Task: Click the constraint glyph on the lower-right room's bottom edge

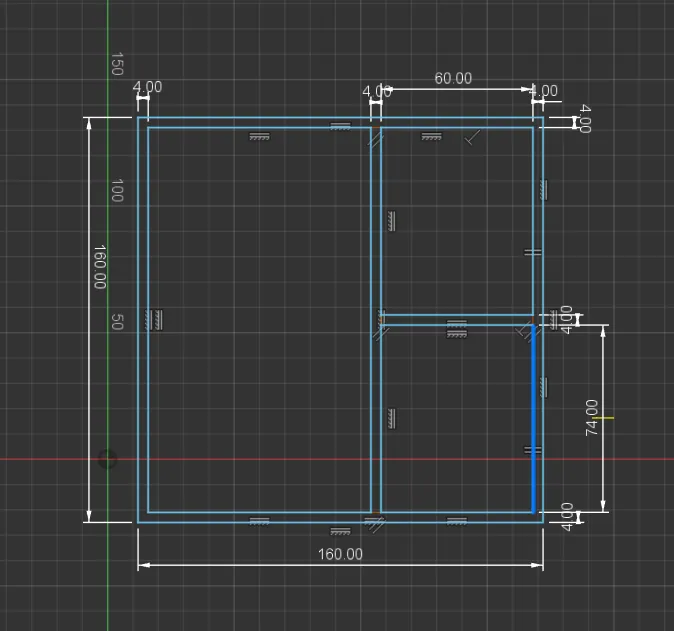Action: pos(456,521)
